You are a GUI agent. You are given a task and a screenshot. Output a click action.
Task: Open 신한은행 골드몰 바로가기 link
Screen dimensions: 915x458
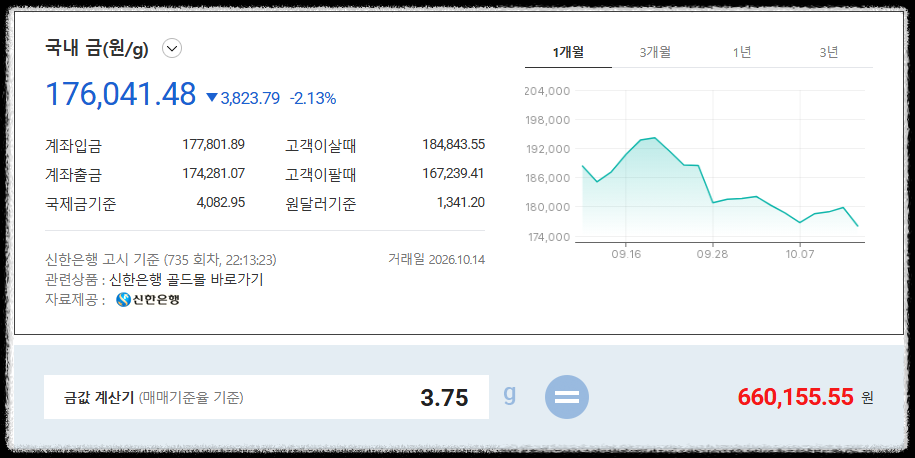click(186, 279)
